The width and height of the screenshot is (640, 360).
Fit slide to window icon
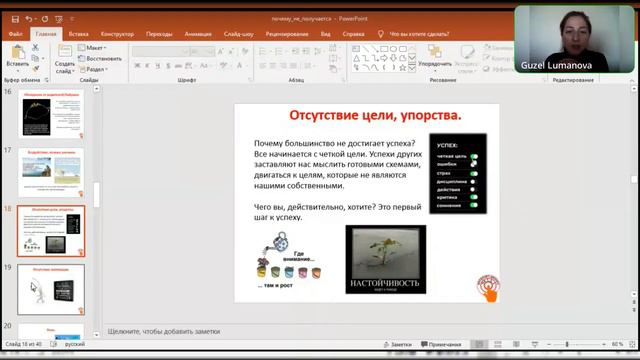(632, 344)
